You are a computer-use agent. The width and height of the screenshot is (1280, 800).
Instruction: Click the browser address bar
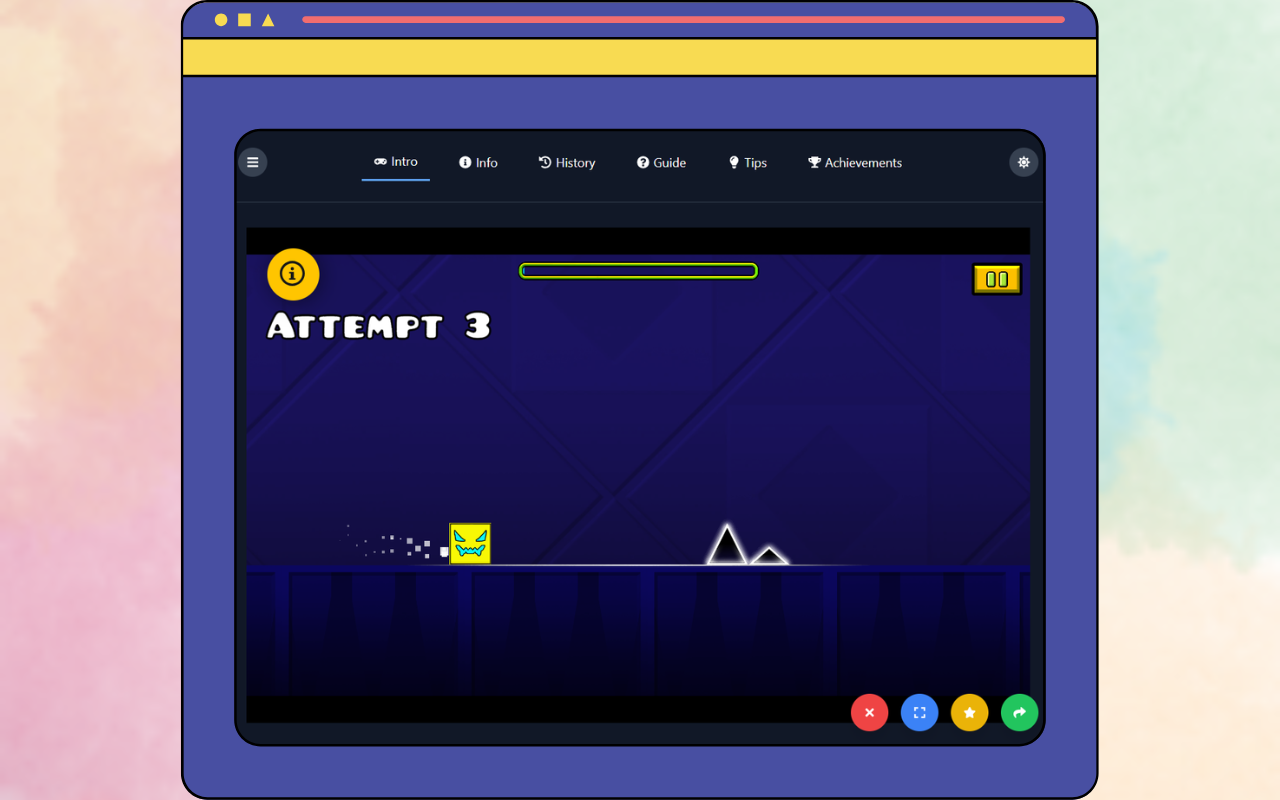click(684, 19)
